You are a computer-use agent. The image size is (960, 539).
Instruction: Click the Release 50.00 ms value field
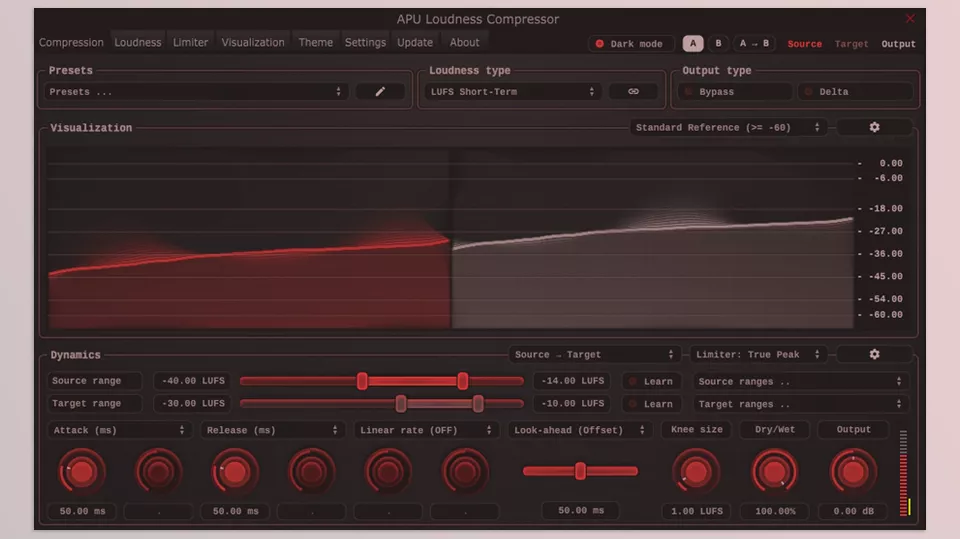click(236, 511)
